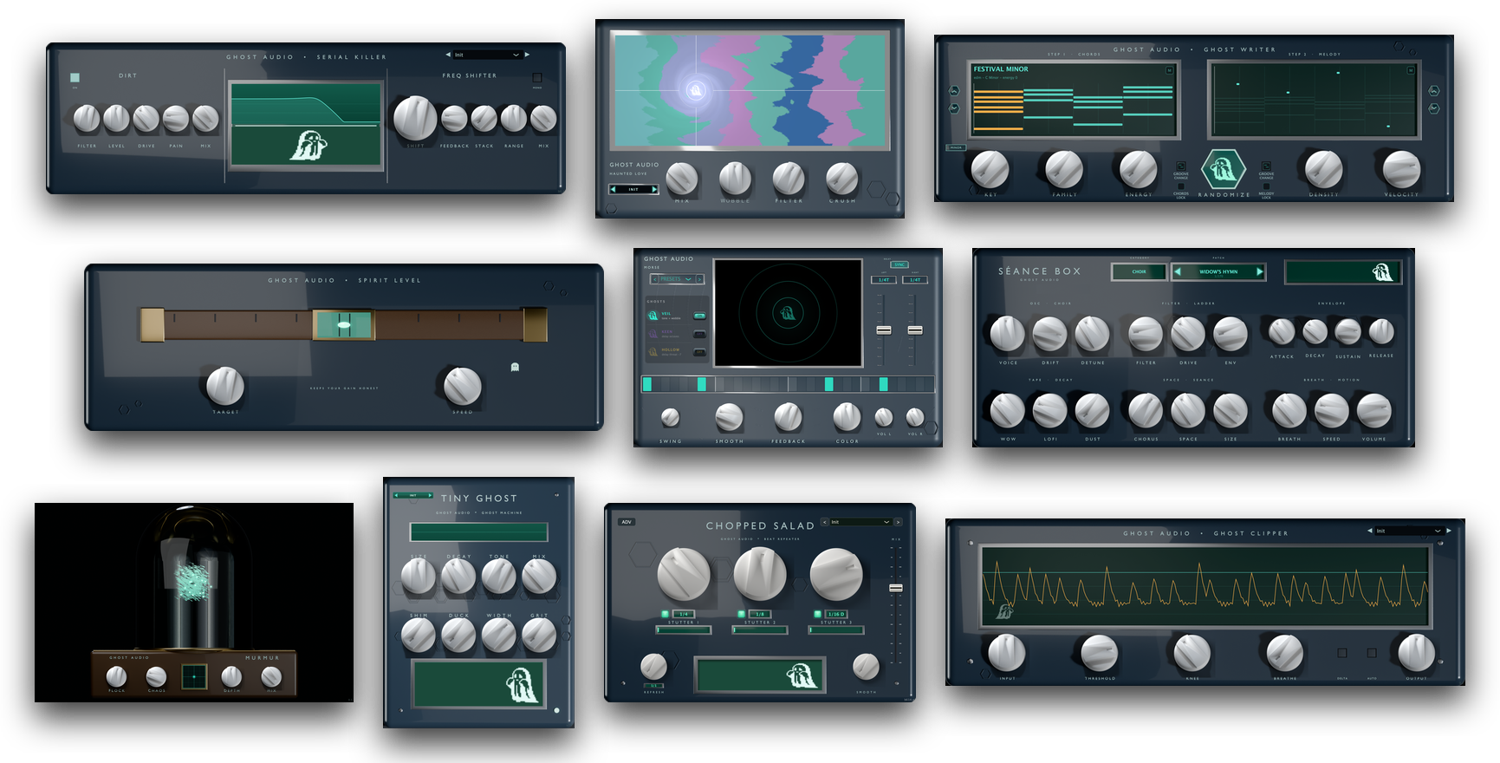Click the M icon in Ghost Writer chords display
The image size is (1500, 763).
coord(1169,70)
